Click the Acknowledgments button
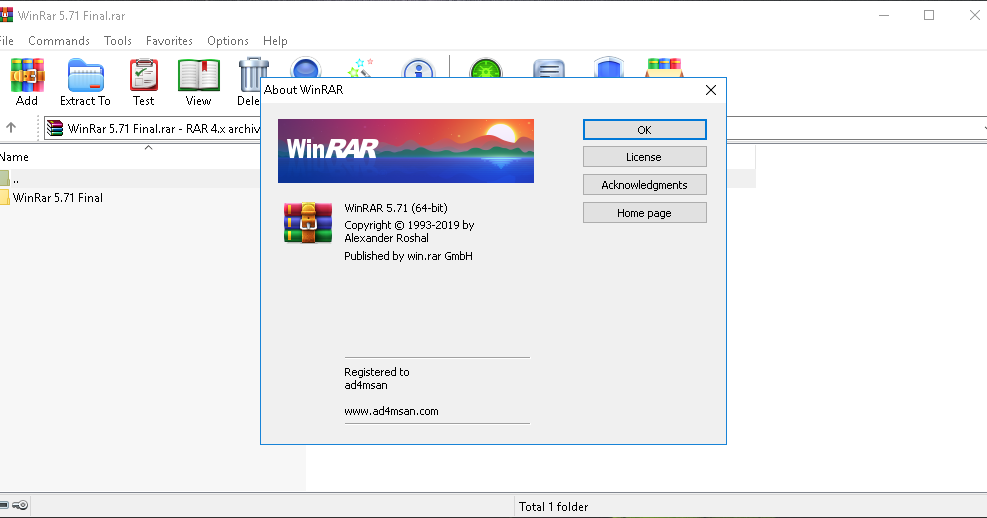The image size is (987, 518). [645, 184]
